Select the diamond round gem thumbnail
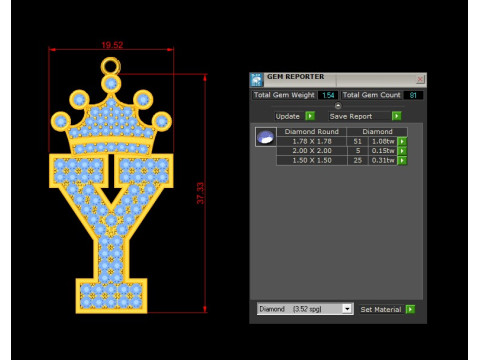The height and width of the screenshot is (360, 480). [x=266, y=137]
